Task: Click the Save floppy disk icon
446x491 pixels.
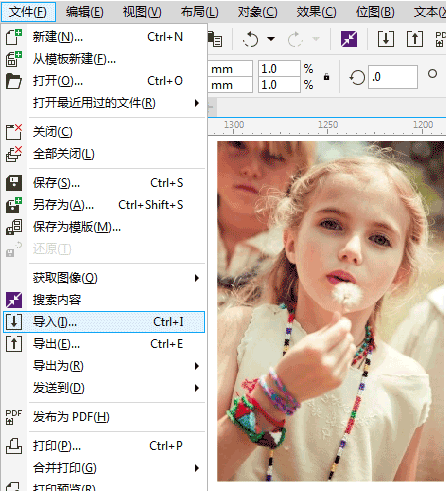Action: coord(14,183)
